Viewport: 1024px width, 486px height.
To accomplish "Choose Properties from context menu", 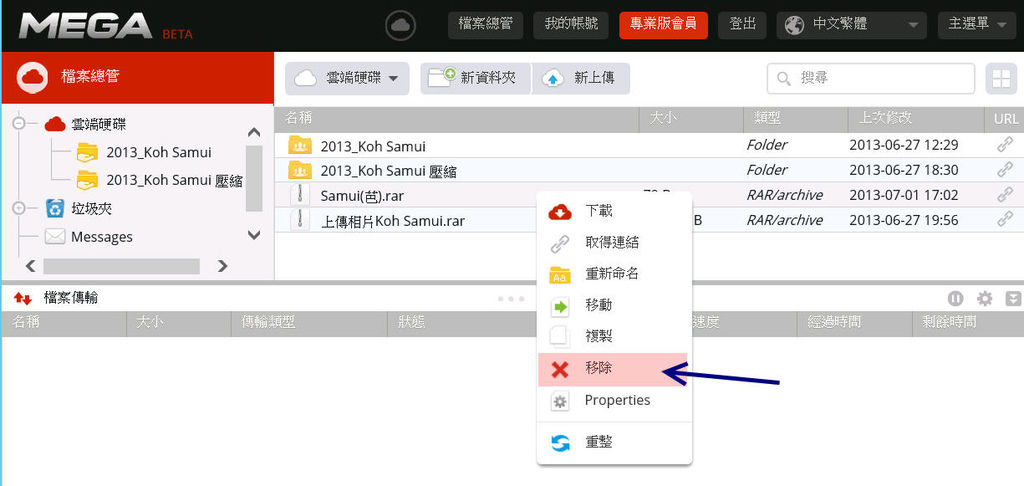I will 614,400.
